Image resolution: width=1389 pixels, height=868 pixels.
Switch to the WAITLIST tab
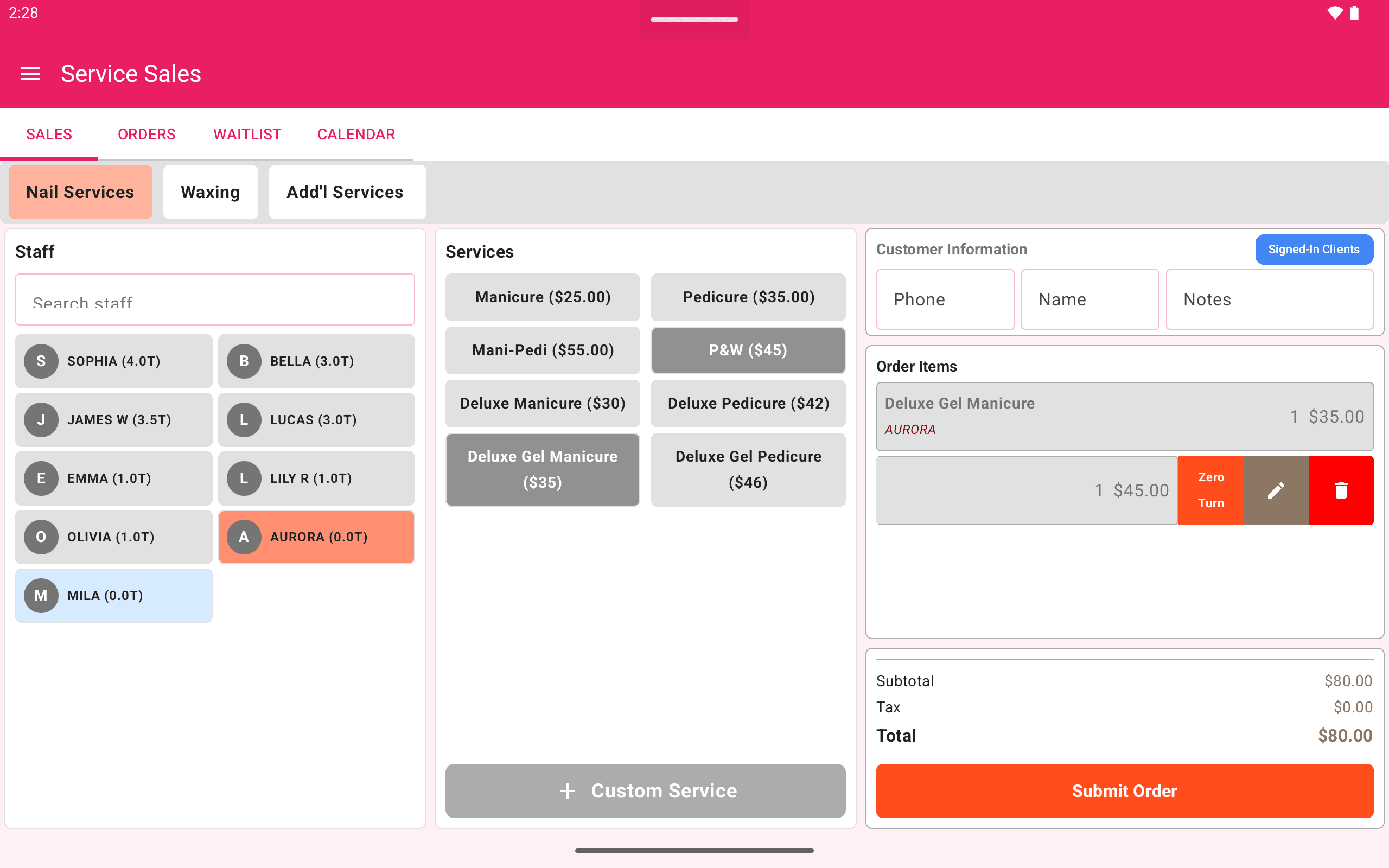pos(247,134)
